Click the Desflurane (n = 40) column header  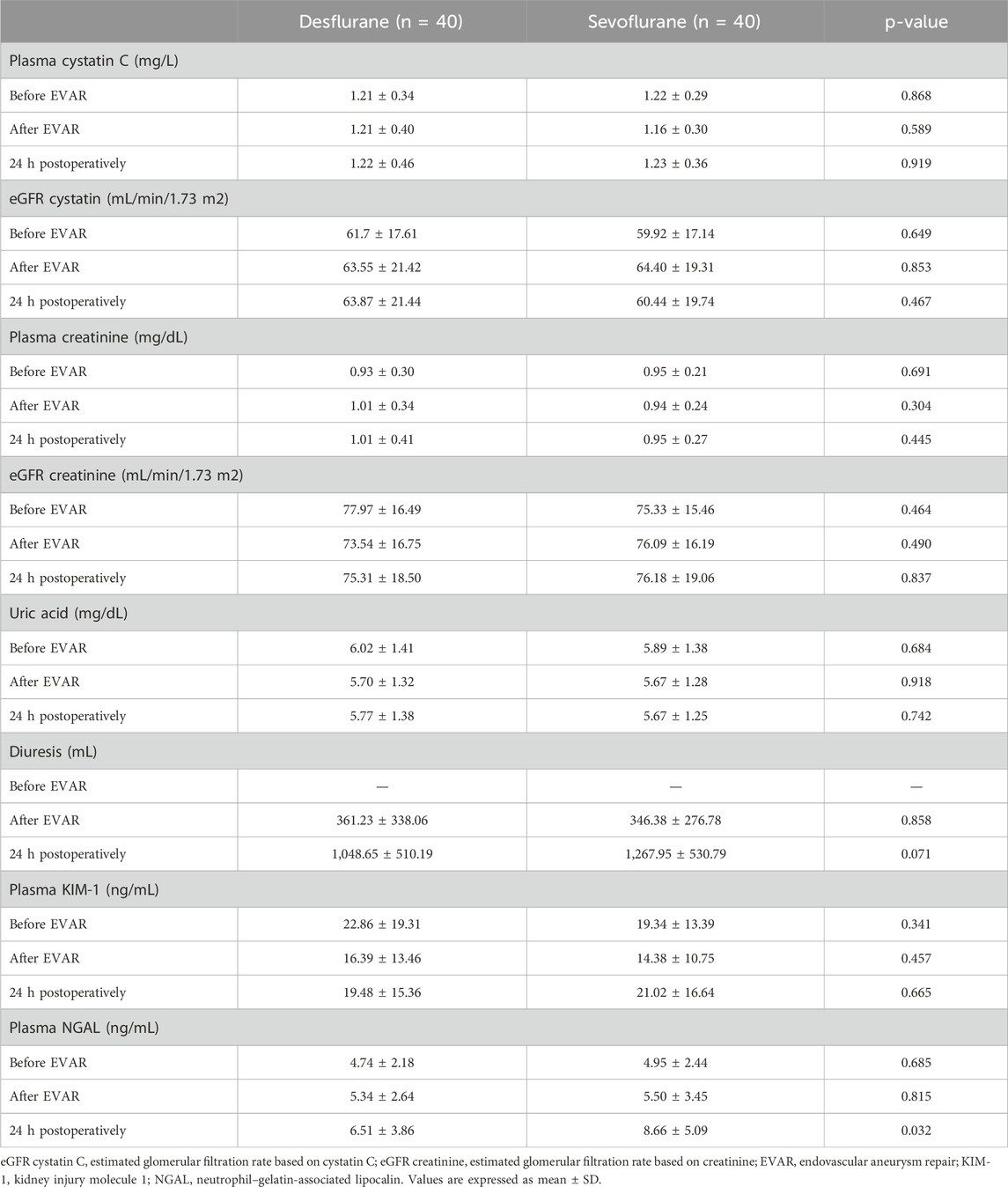tap(381, 22)
